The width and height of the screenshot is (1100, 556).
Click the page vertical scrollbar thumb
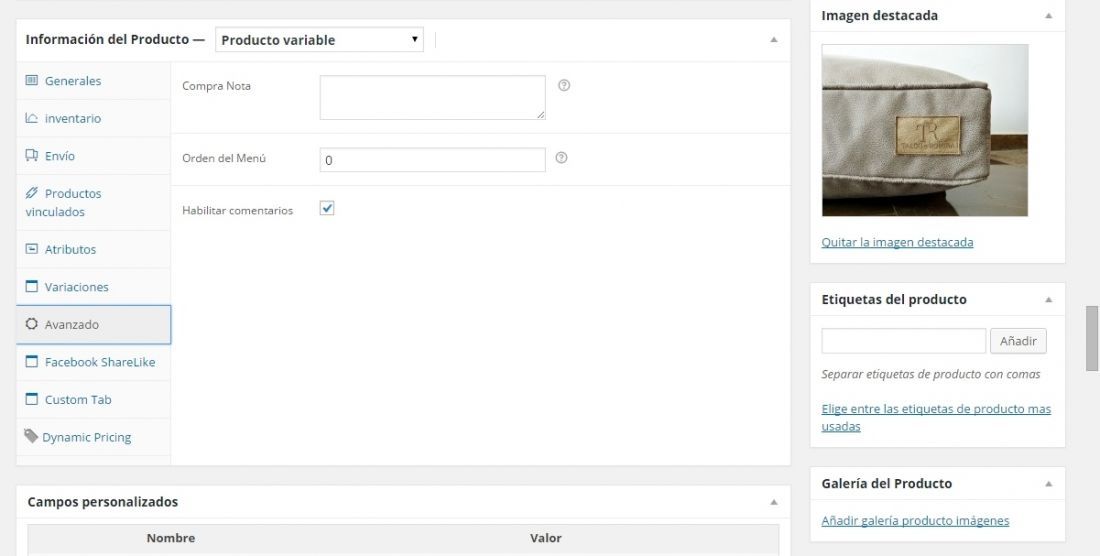1092,338
